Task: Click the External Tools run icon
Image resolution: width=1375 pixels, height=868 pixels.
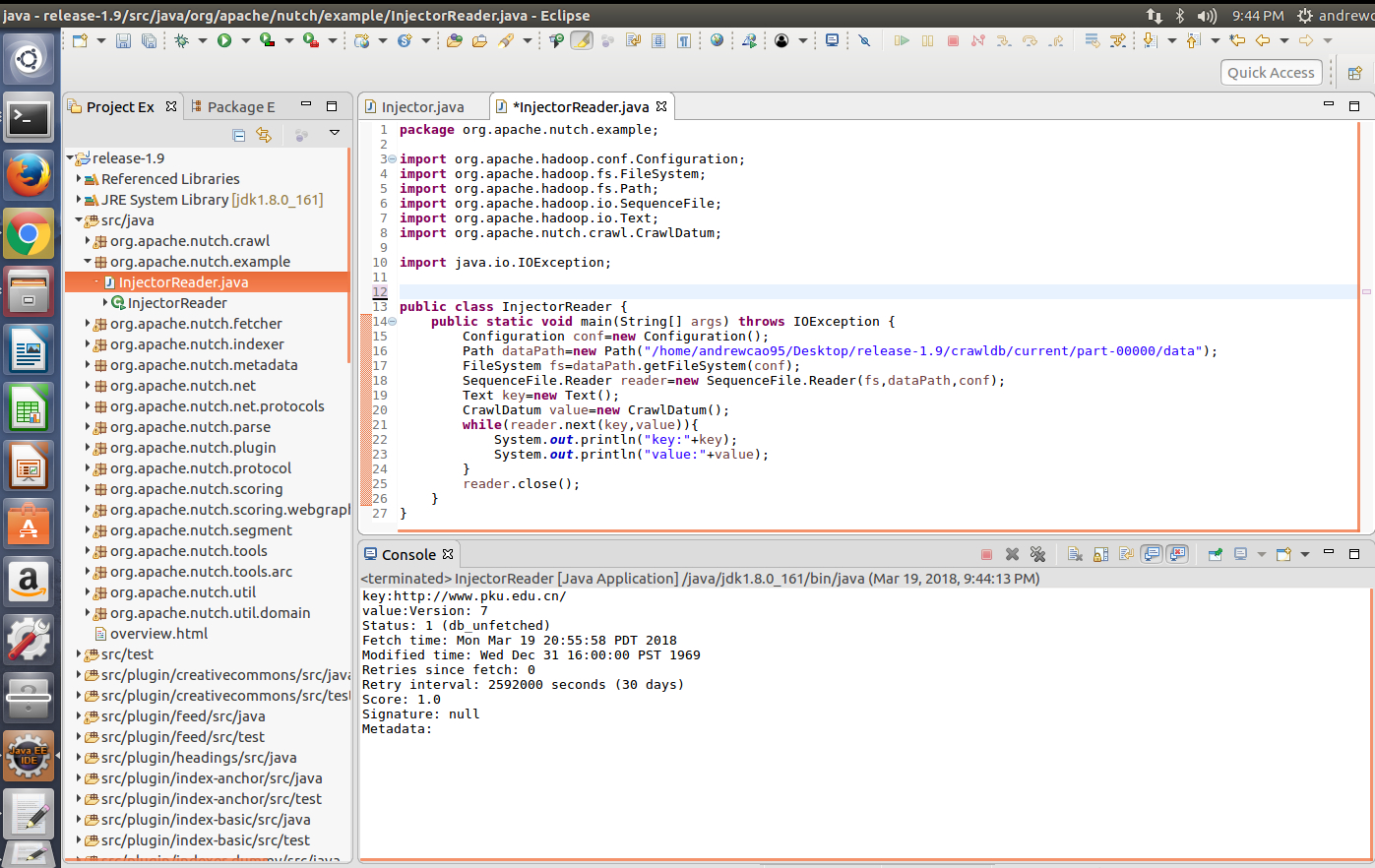Action: click(x=310, y=40)
